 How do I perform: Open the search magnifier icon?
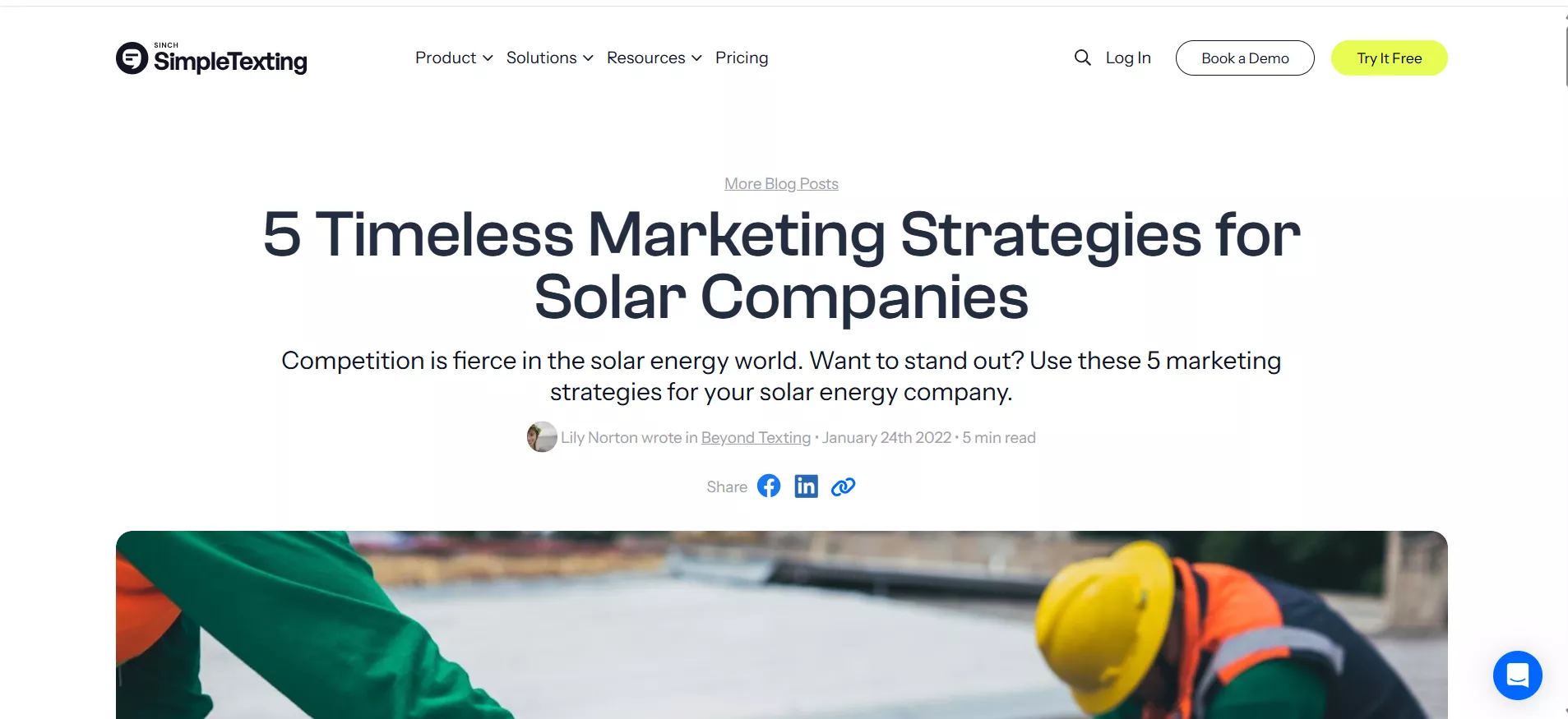(1082, 58)
